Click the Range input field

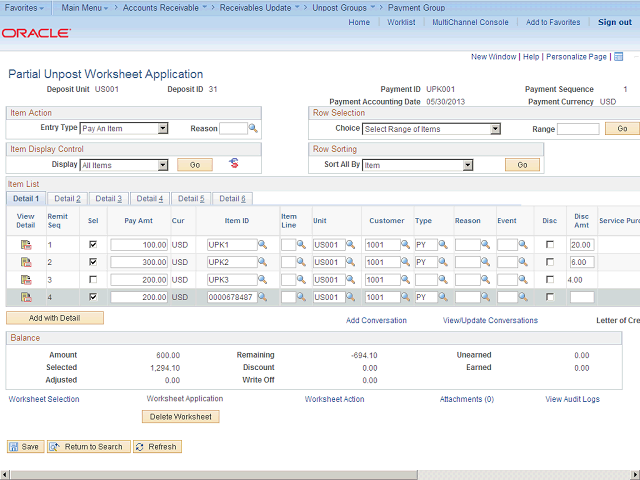tap(578, 129)
